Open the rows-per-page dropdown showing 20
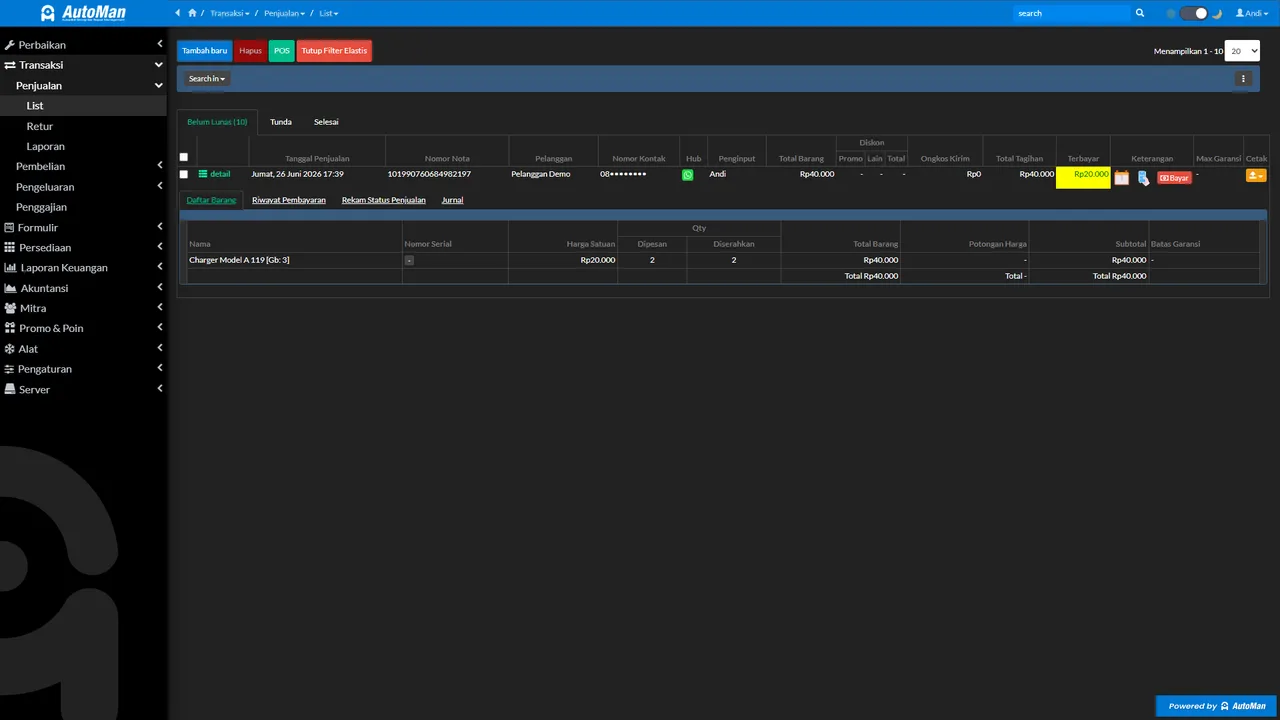 click(1242, 51)
